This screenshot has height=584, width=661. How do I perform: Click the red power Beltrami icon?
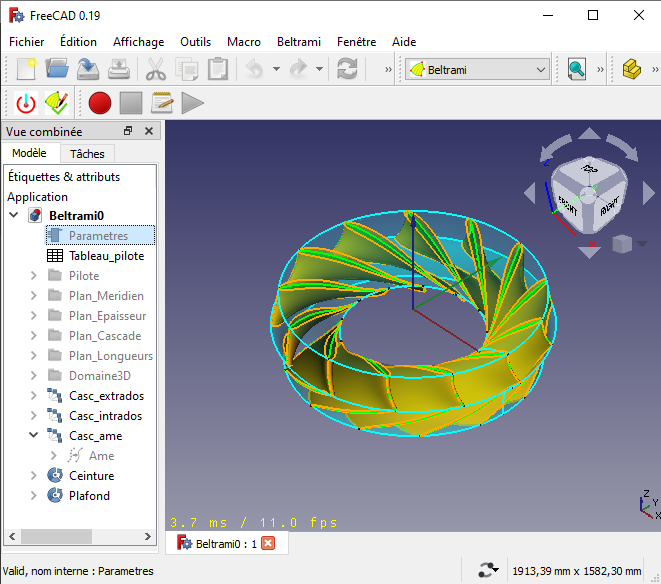pyautogui.click(x=26, y=102)
